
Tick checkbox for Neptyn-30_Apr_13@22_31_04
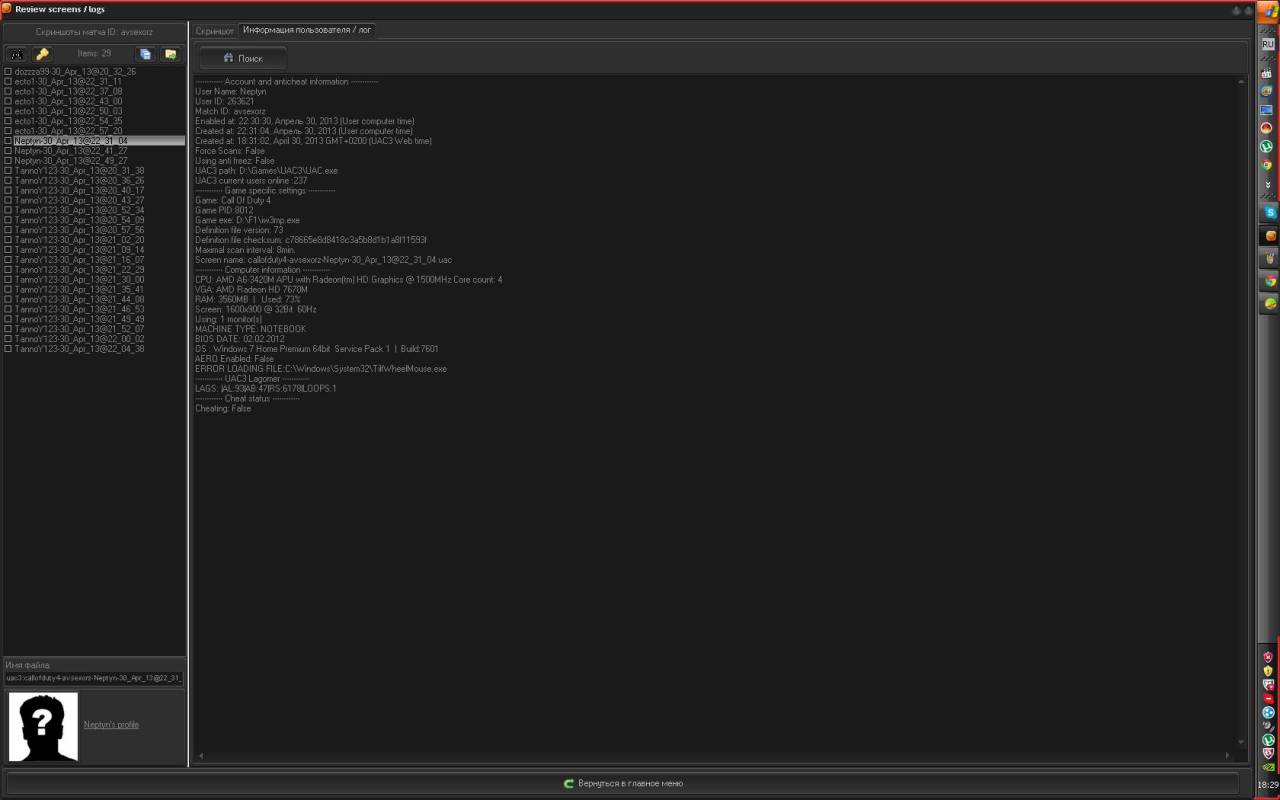pyautogui.click(x=8, y=141)
